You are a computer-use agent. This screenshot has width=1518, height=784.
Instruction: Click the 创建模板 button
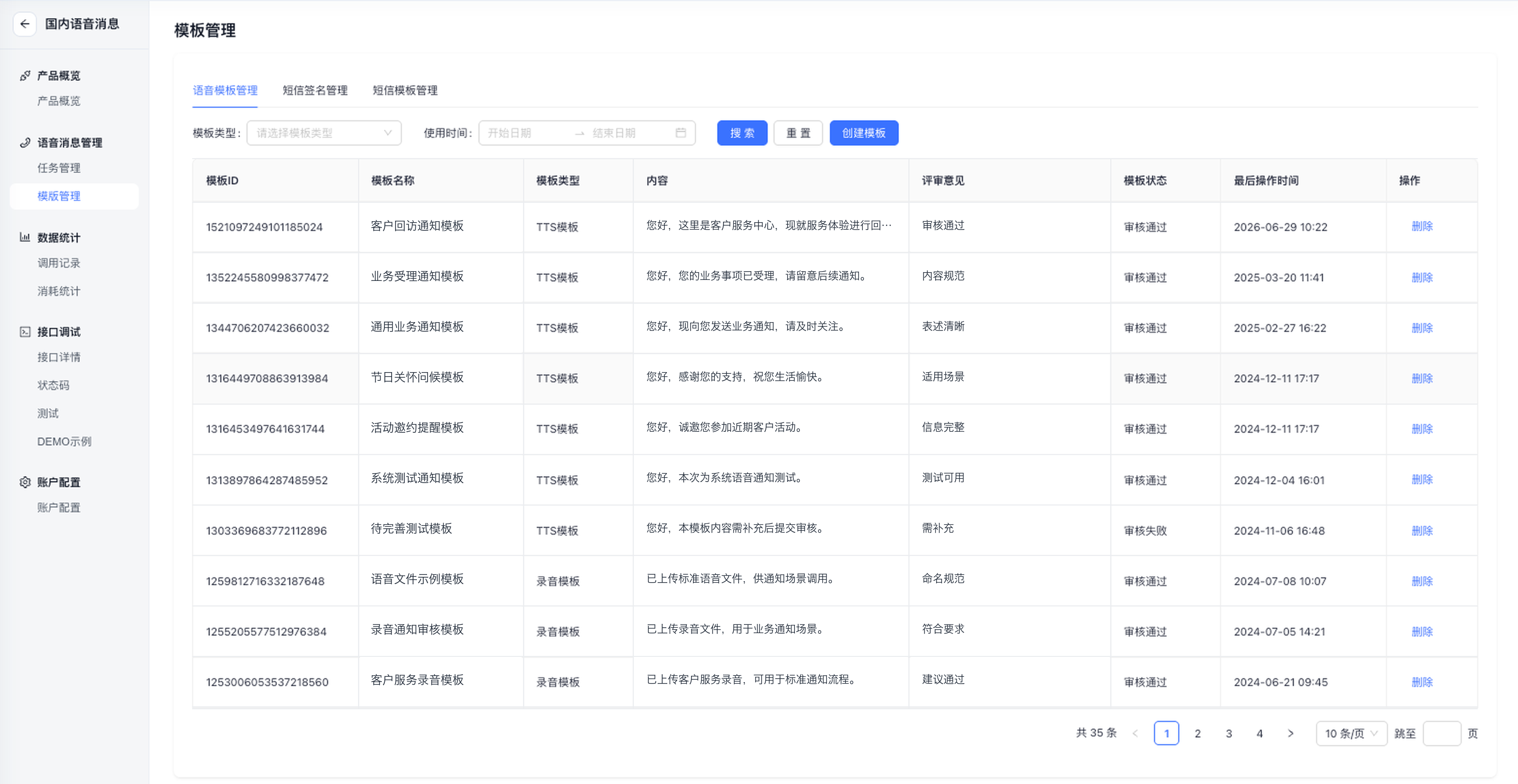pos(864,132)
